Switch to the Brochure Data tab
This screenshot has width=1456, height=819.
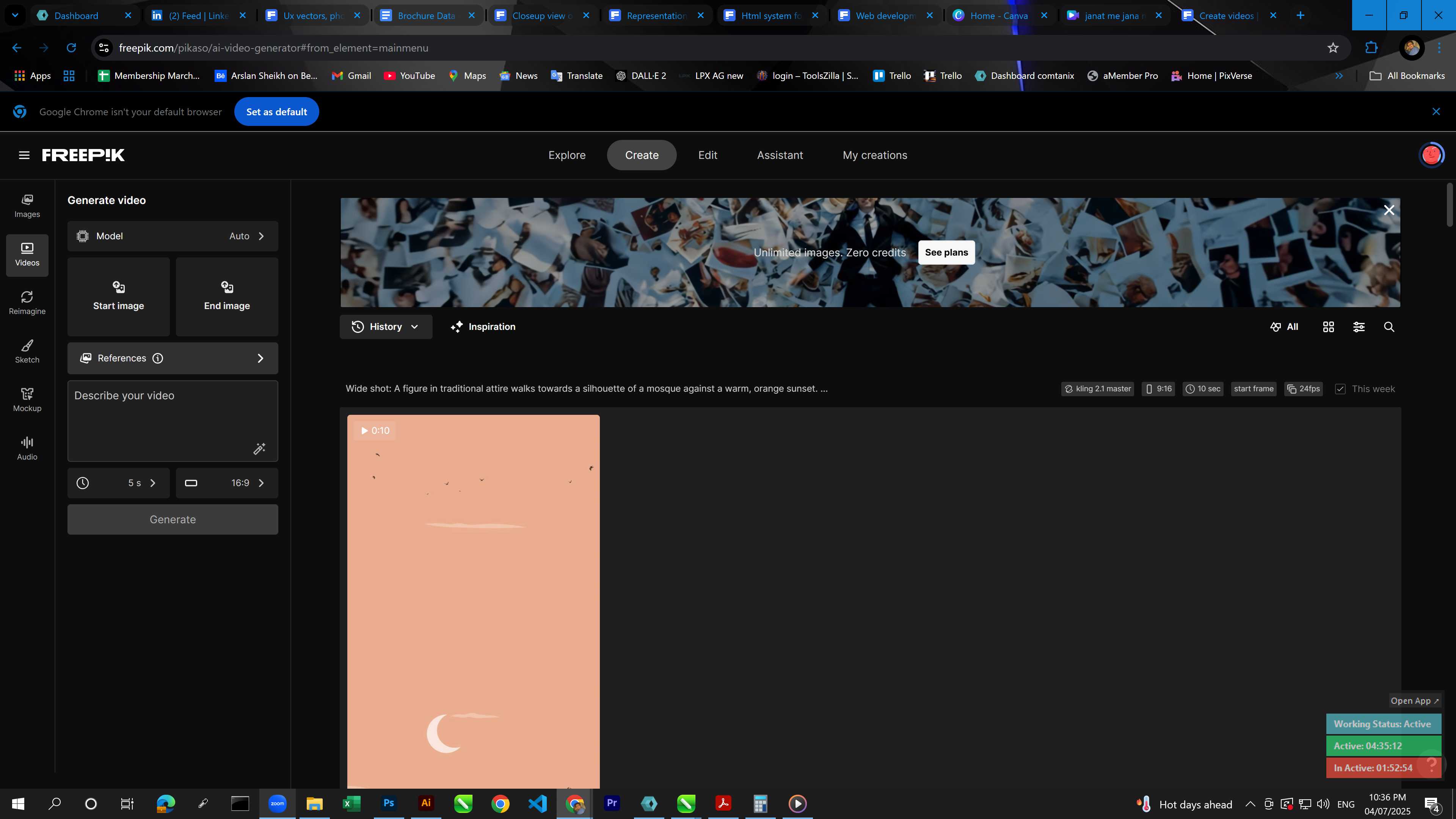[x=427, y=15]
